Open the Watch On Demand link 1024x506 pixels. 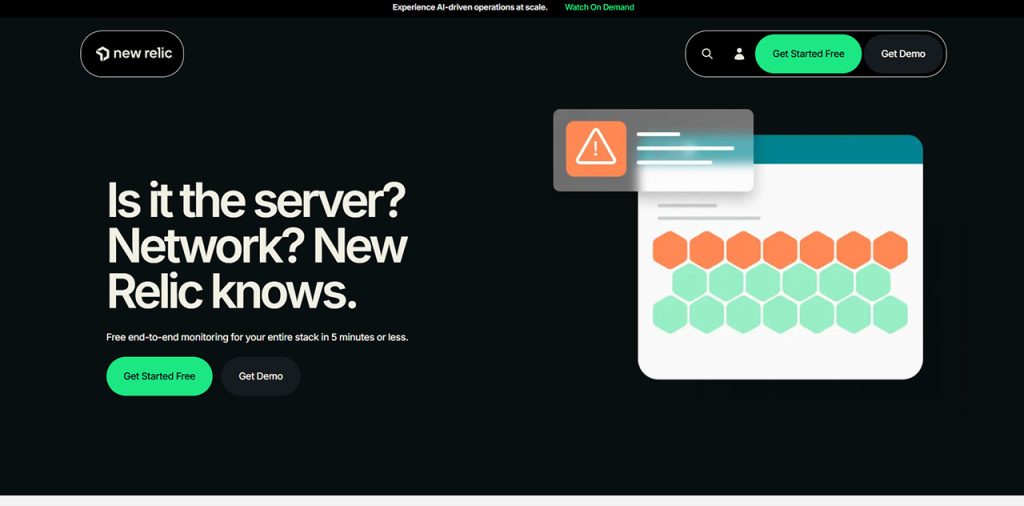click(600, 7)
